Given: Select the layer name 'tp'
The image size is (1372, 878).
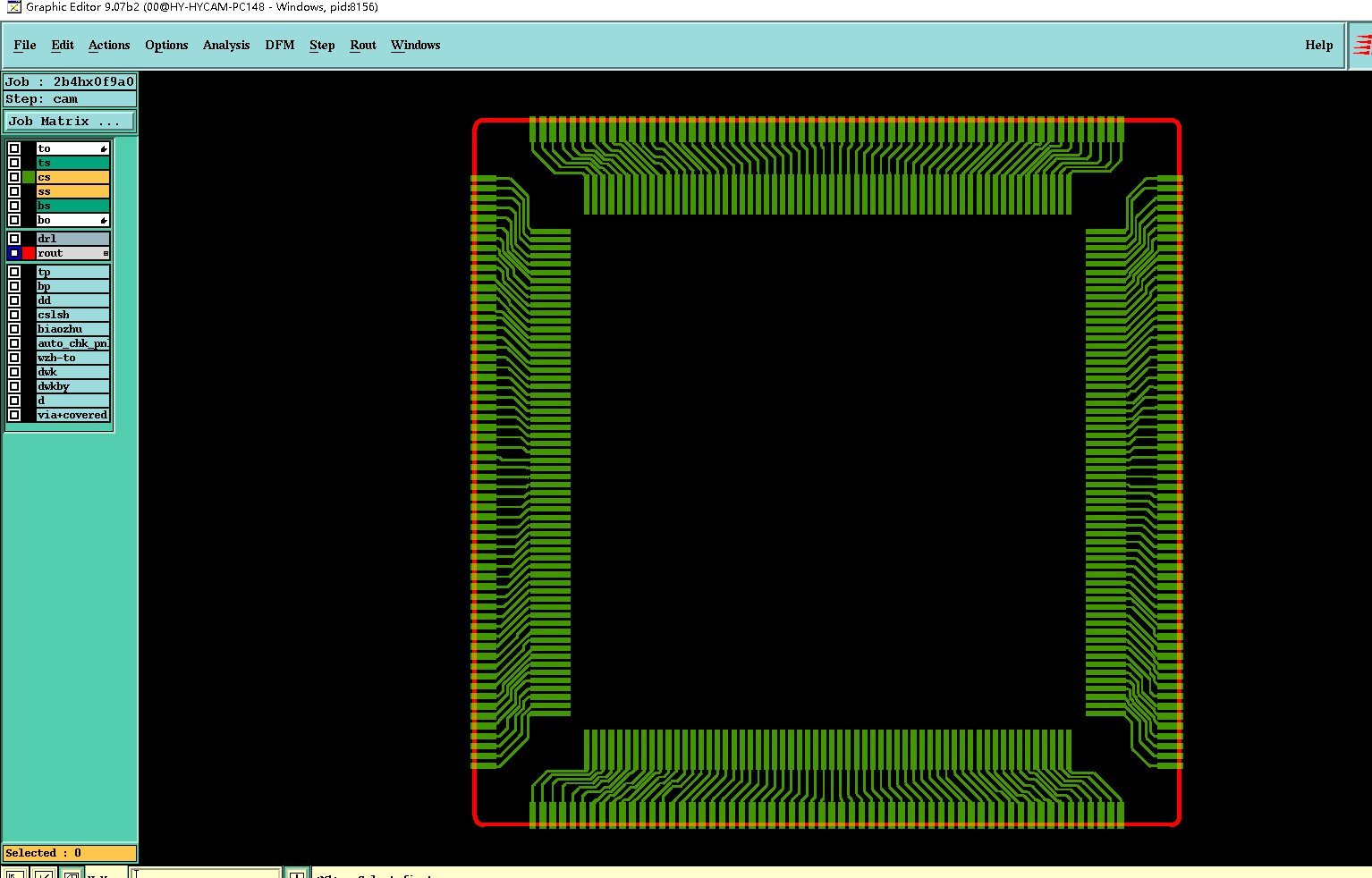Looking at the screenshot, I should coord(72,272).
